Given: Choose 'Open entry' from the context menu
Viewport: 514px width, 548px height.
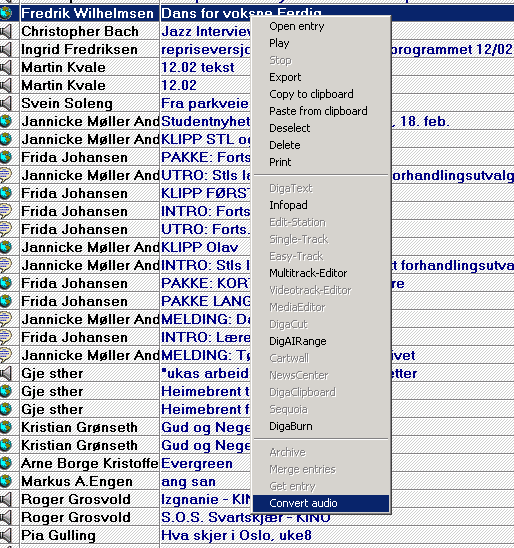Looking at the screenshot, I should [321, 26].
